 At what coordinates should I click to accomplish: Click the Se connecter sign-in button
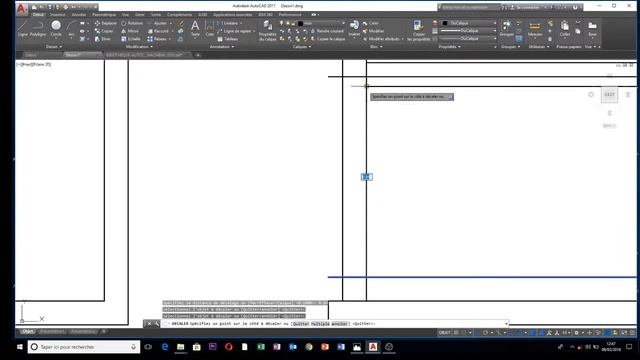tap(524, 7)
